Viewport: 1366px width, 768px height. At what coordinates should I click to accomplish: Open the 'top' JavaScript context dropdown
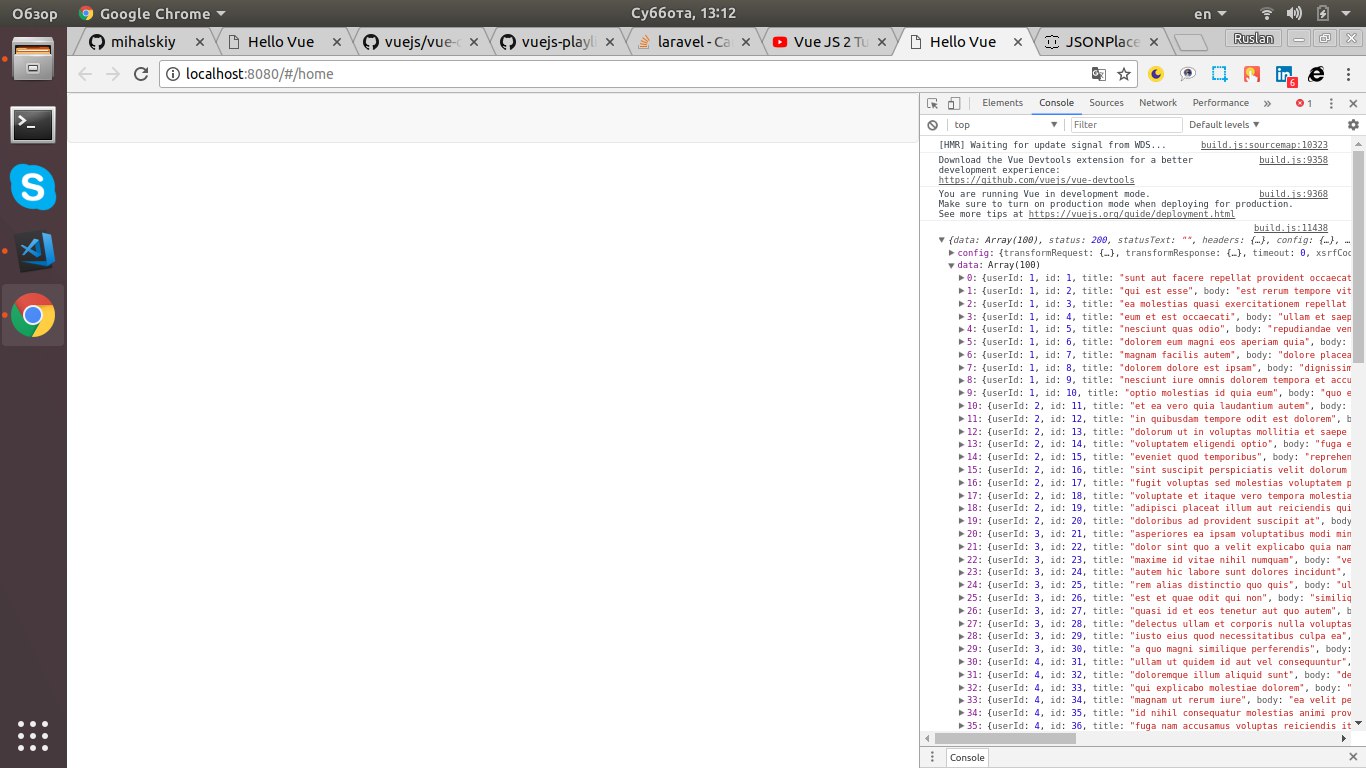(1005, 125)
